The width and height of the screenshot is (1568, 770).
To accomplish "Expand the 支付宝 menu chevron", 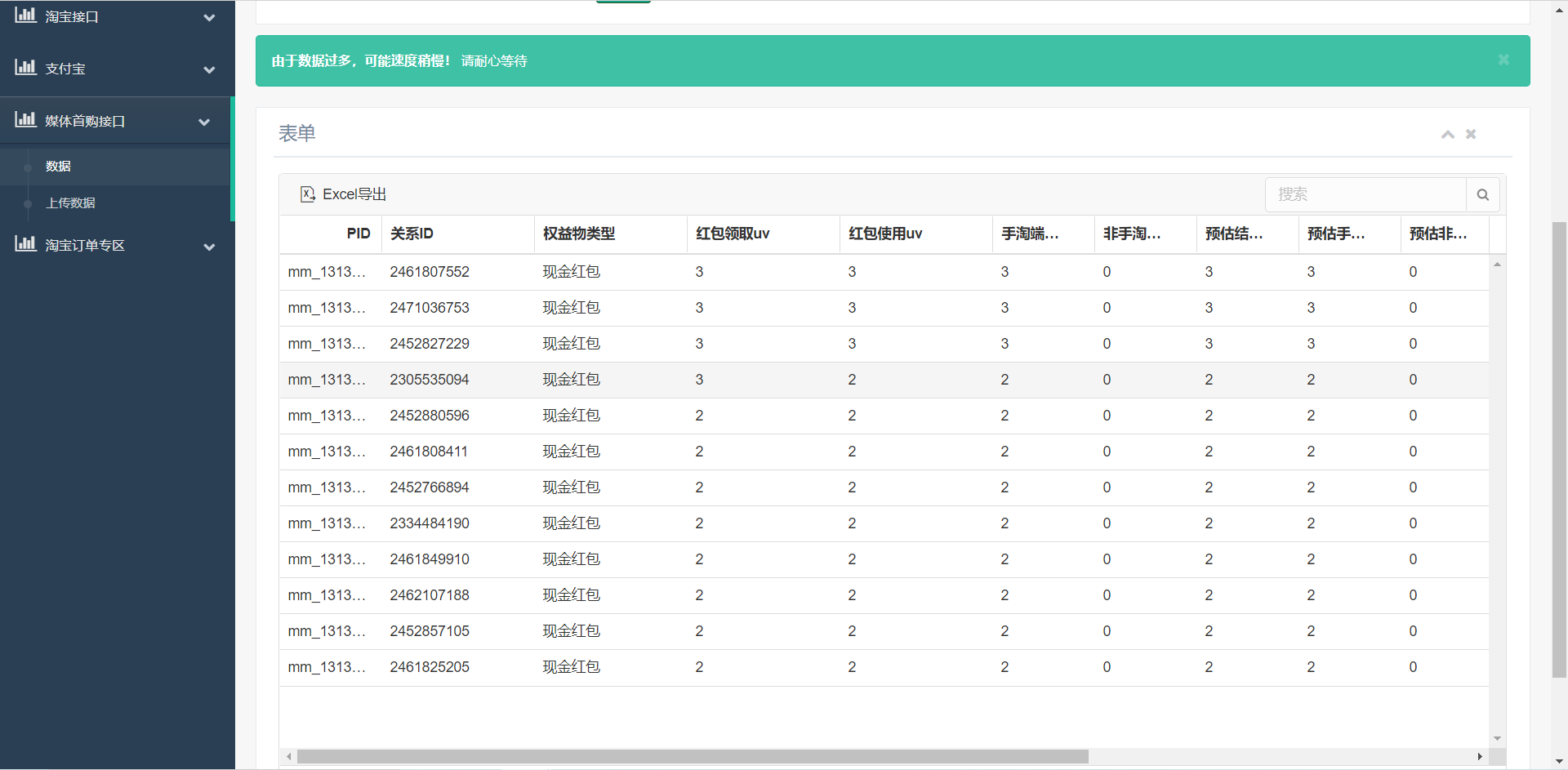I will tap(209, 69).
